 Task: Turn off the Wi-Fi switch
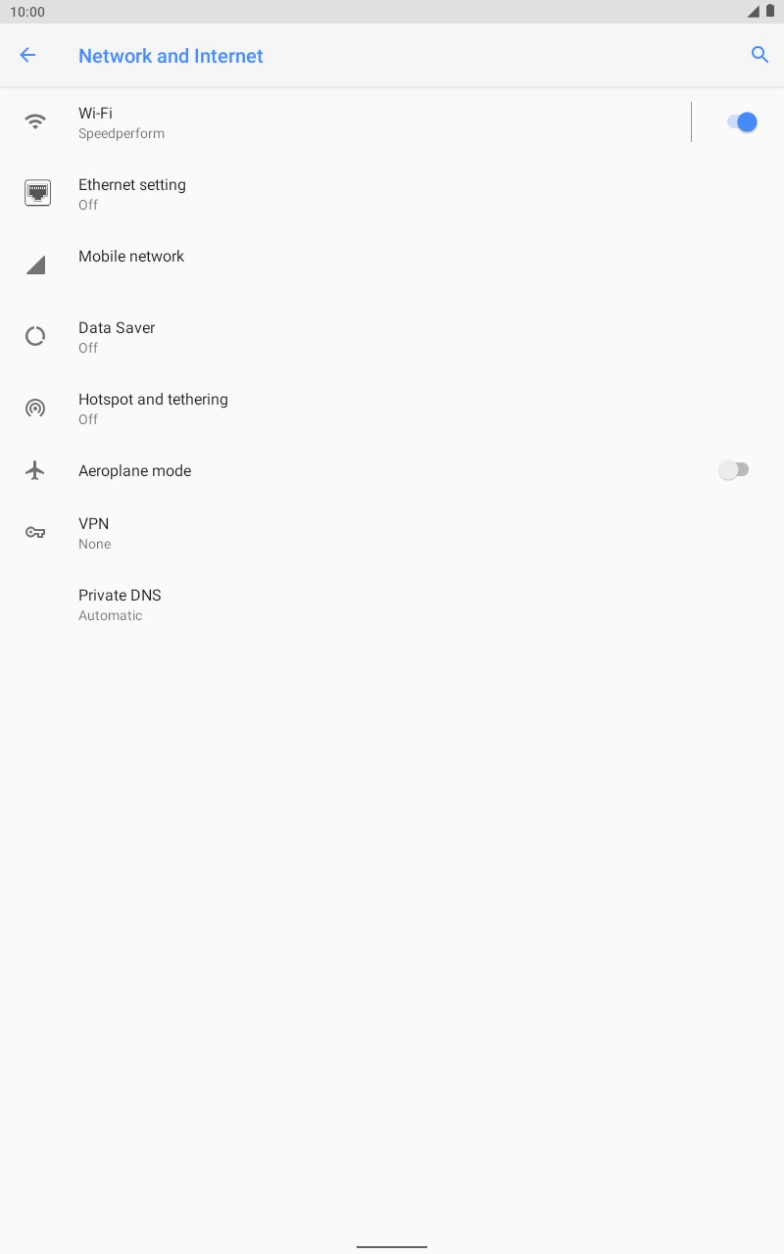[x=742, y=122]
